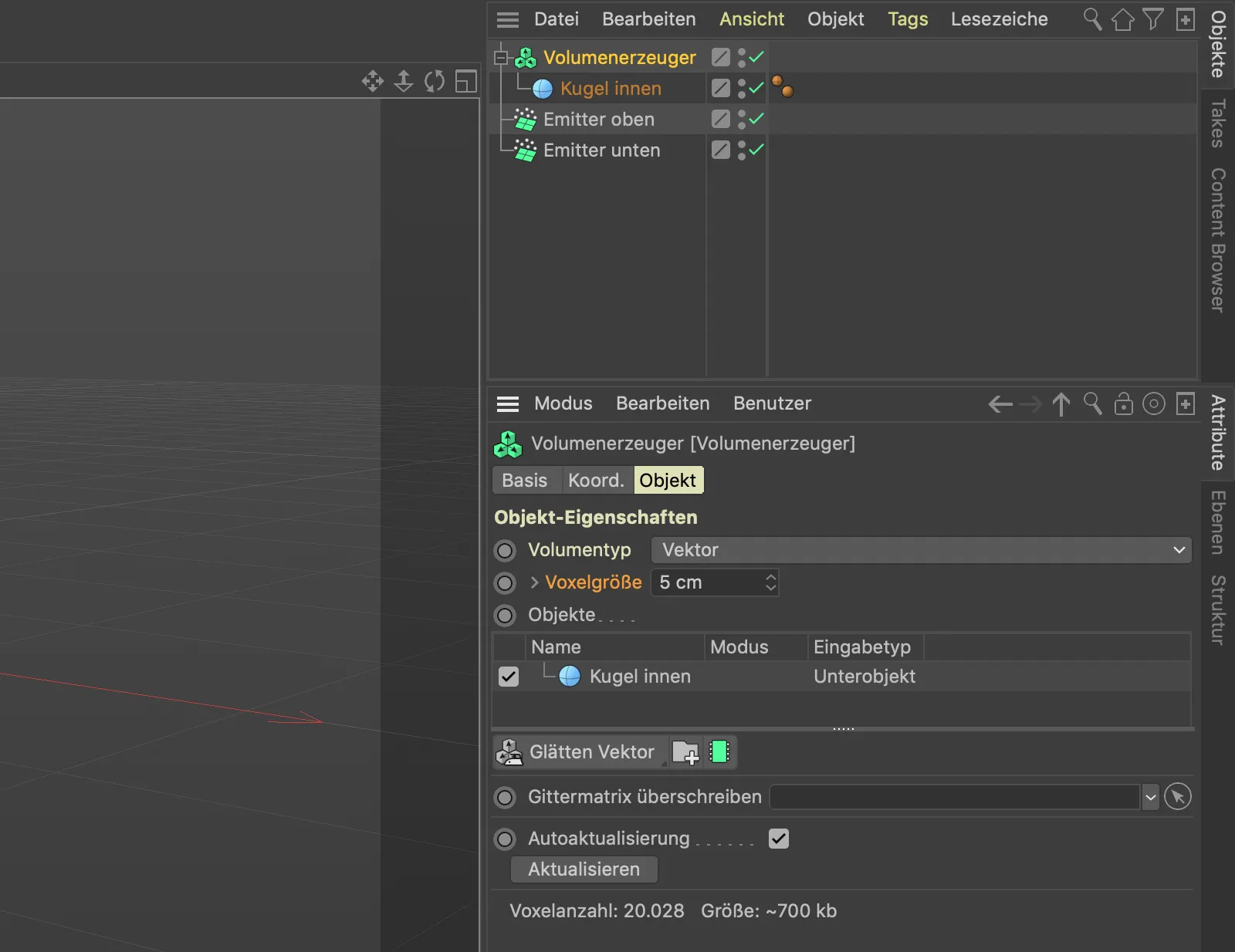Toggle the Attribute Manager lock icon

pos(1124,403)
